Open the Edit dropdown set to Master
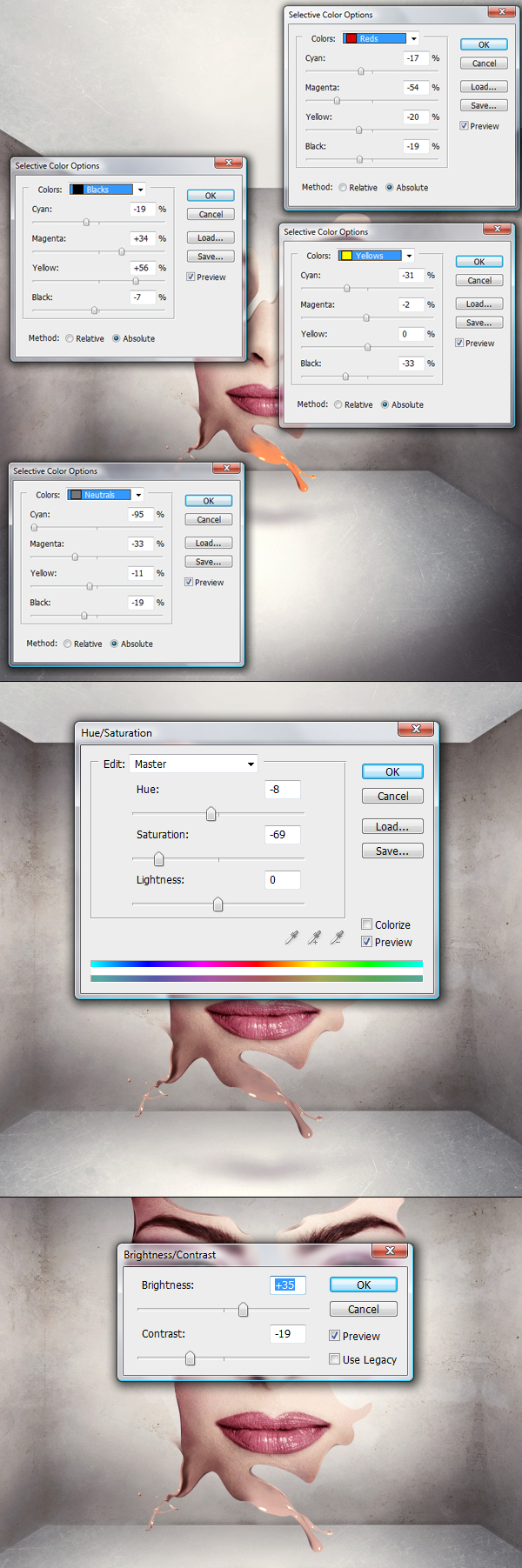 [251, 764]
